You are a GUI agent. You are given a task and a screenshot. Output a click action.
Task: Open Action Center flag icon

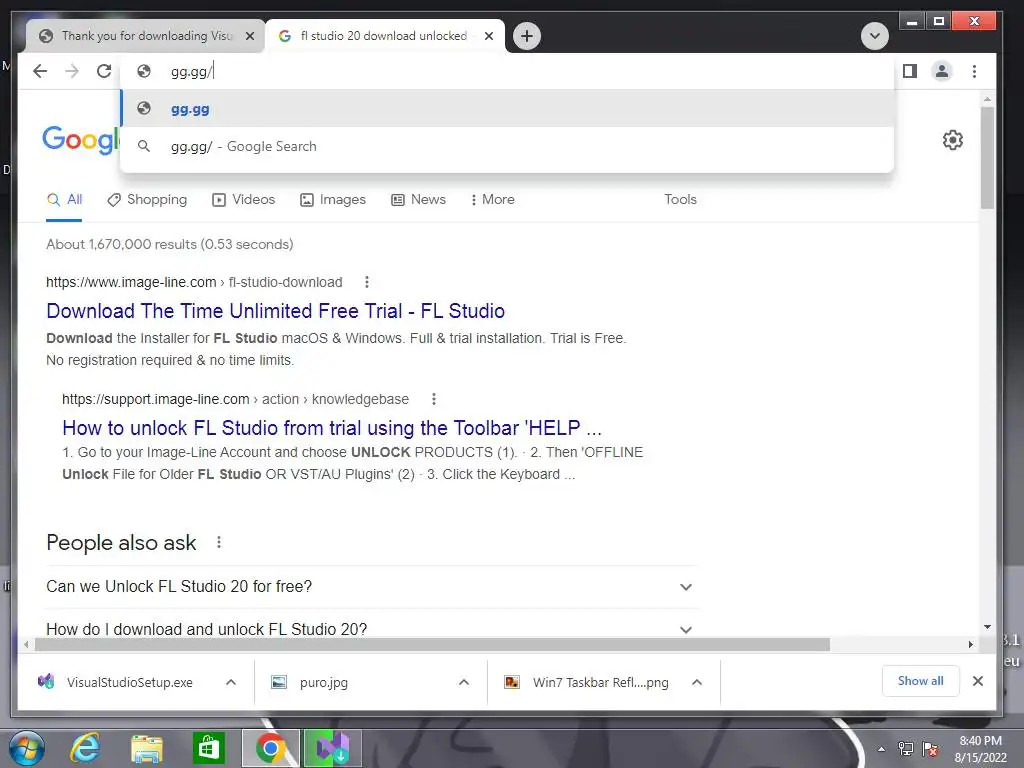pyautogui.click(x=930, y=748)
